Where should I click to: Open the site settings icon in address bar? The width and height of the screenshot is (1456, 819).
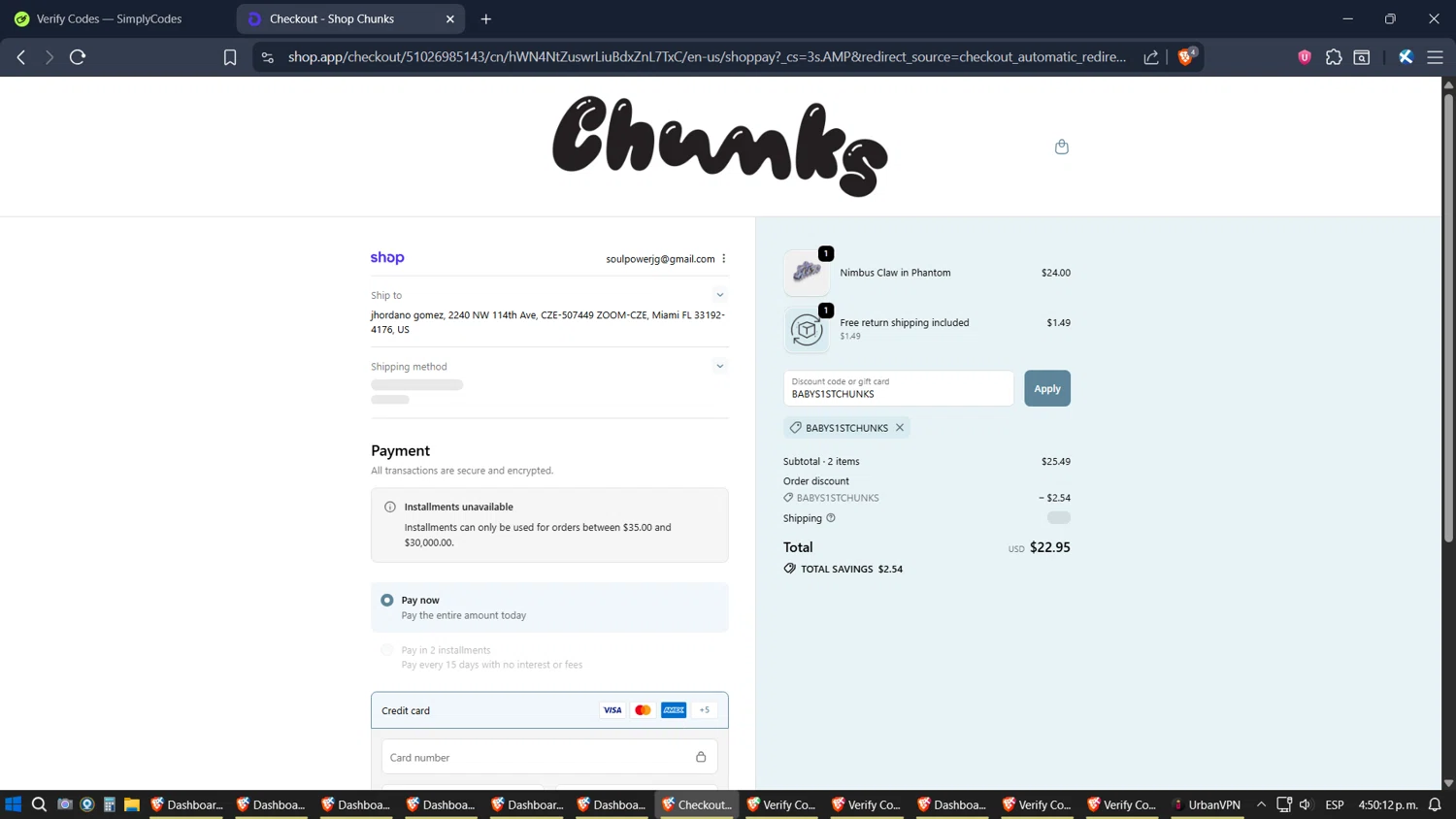tap(268, 57)
